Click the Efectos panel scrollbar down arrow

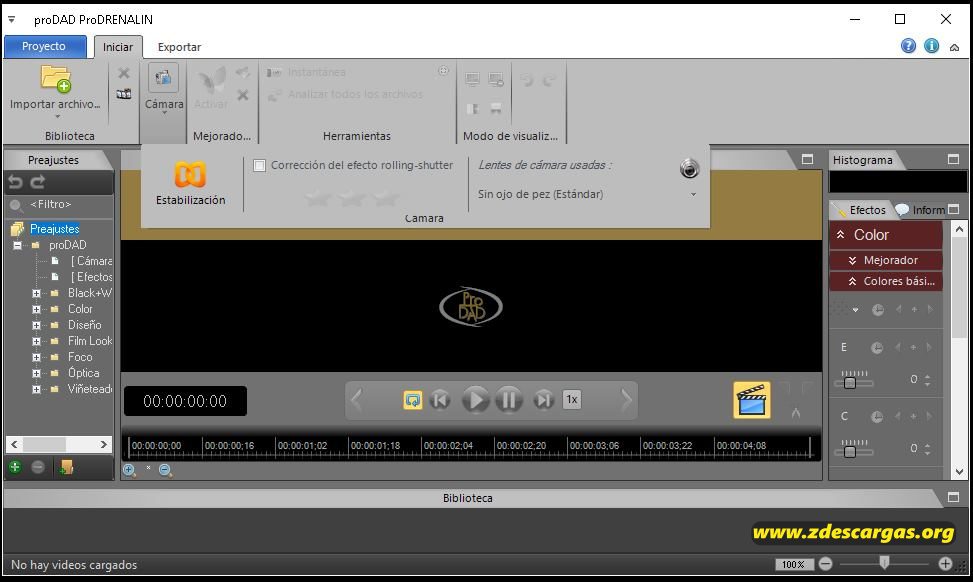pos(959,472)
